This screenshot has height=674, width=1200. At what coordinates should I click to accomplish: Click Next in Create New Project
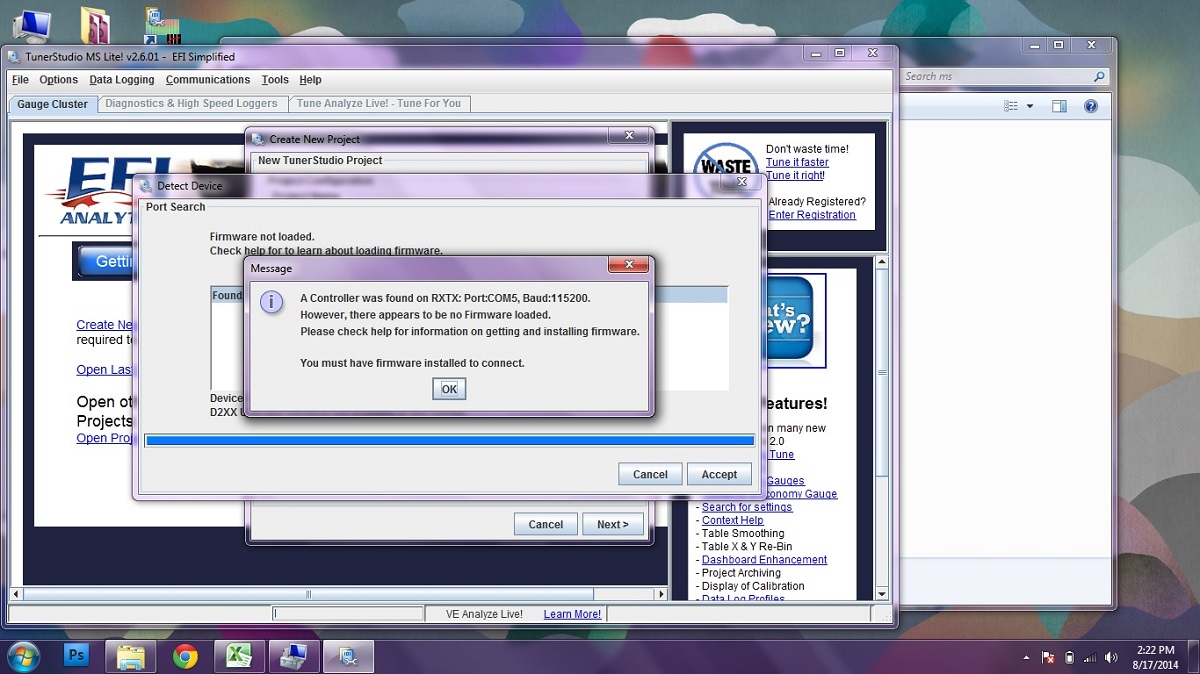tap(613, 524)
